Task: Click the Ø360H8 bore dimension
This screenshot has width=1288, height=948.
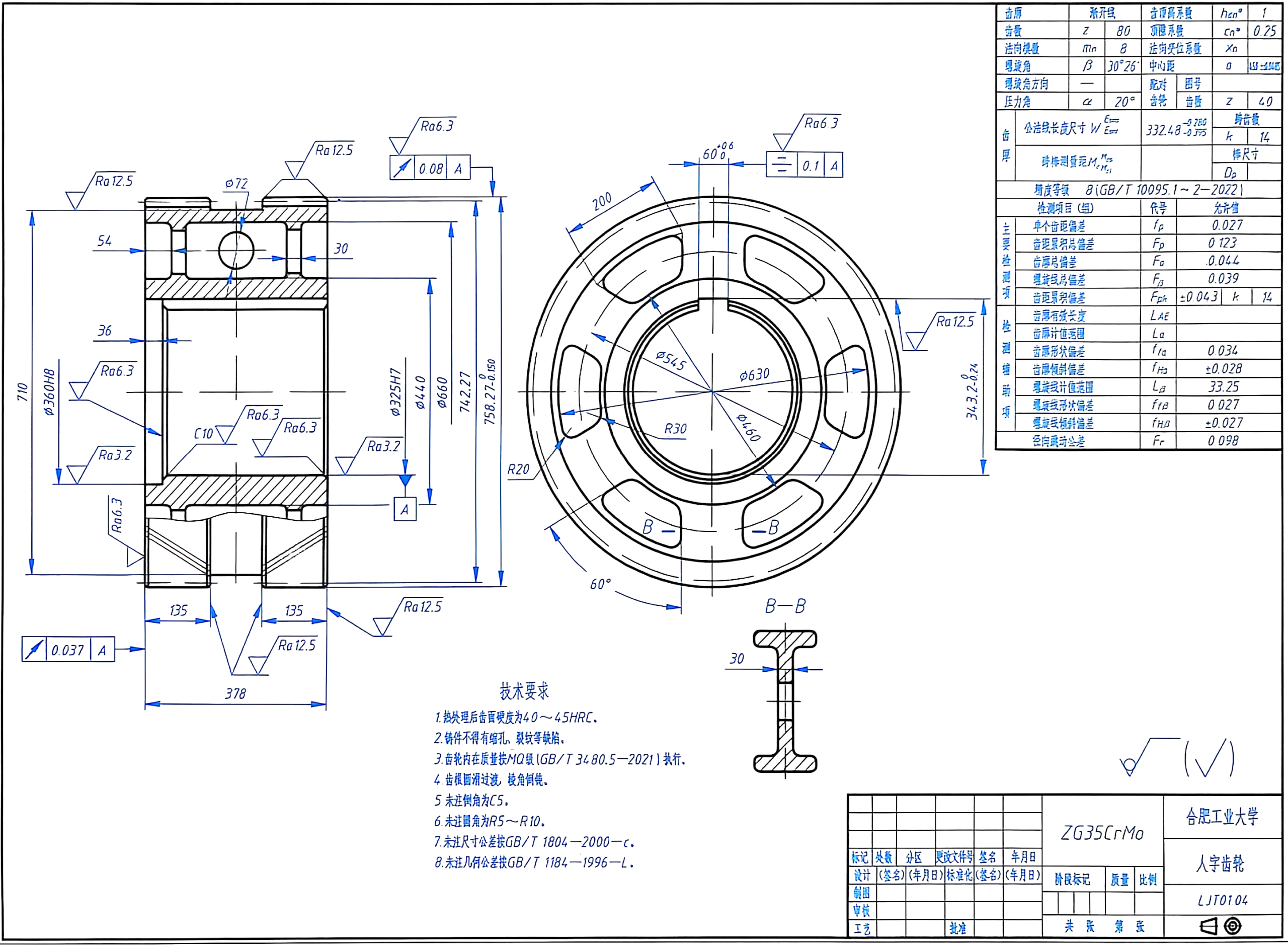Action: coord(50,392)
